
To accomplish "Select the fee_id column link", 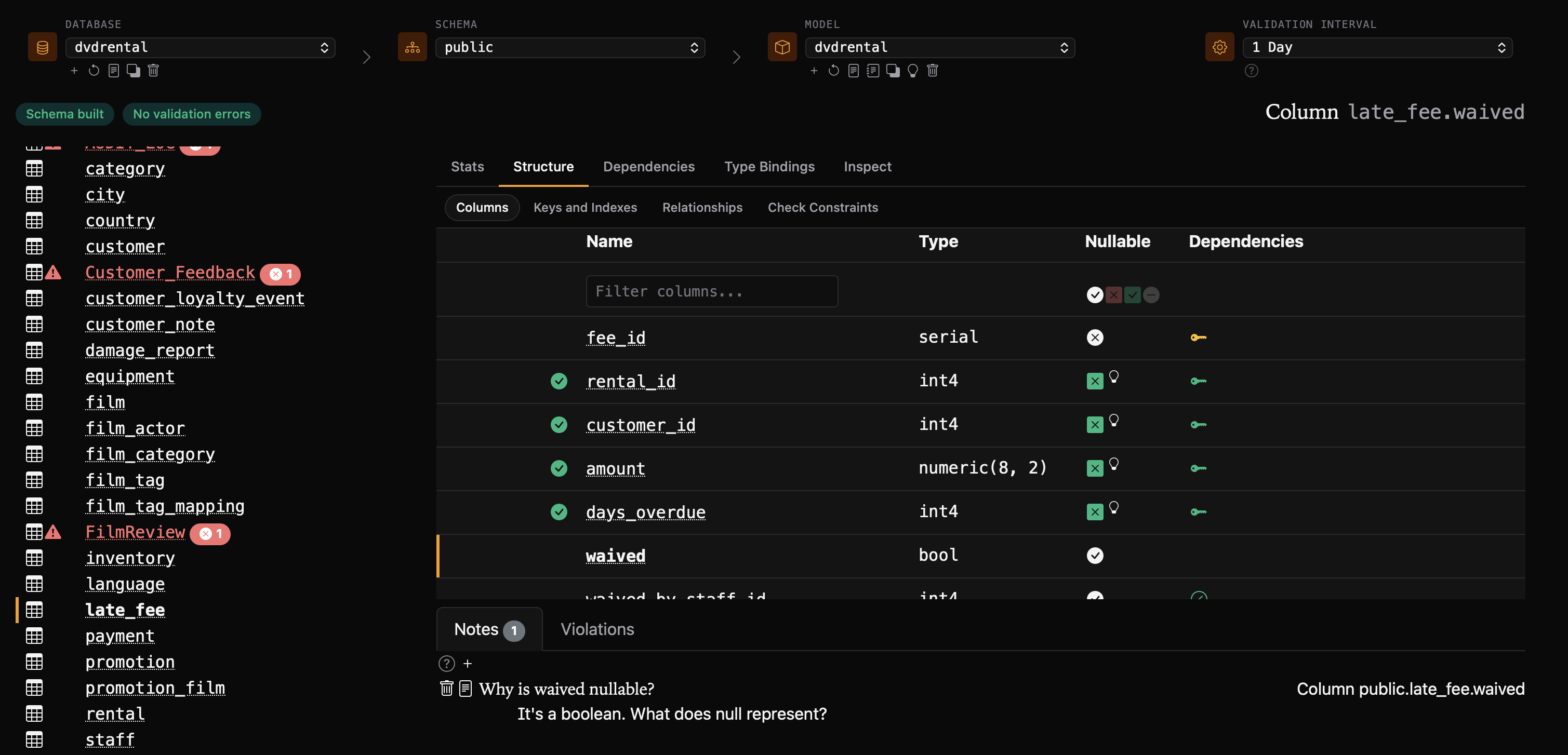I will [615, 338].
